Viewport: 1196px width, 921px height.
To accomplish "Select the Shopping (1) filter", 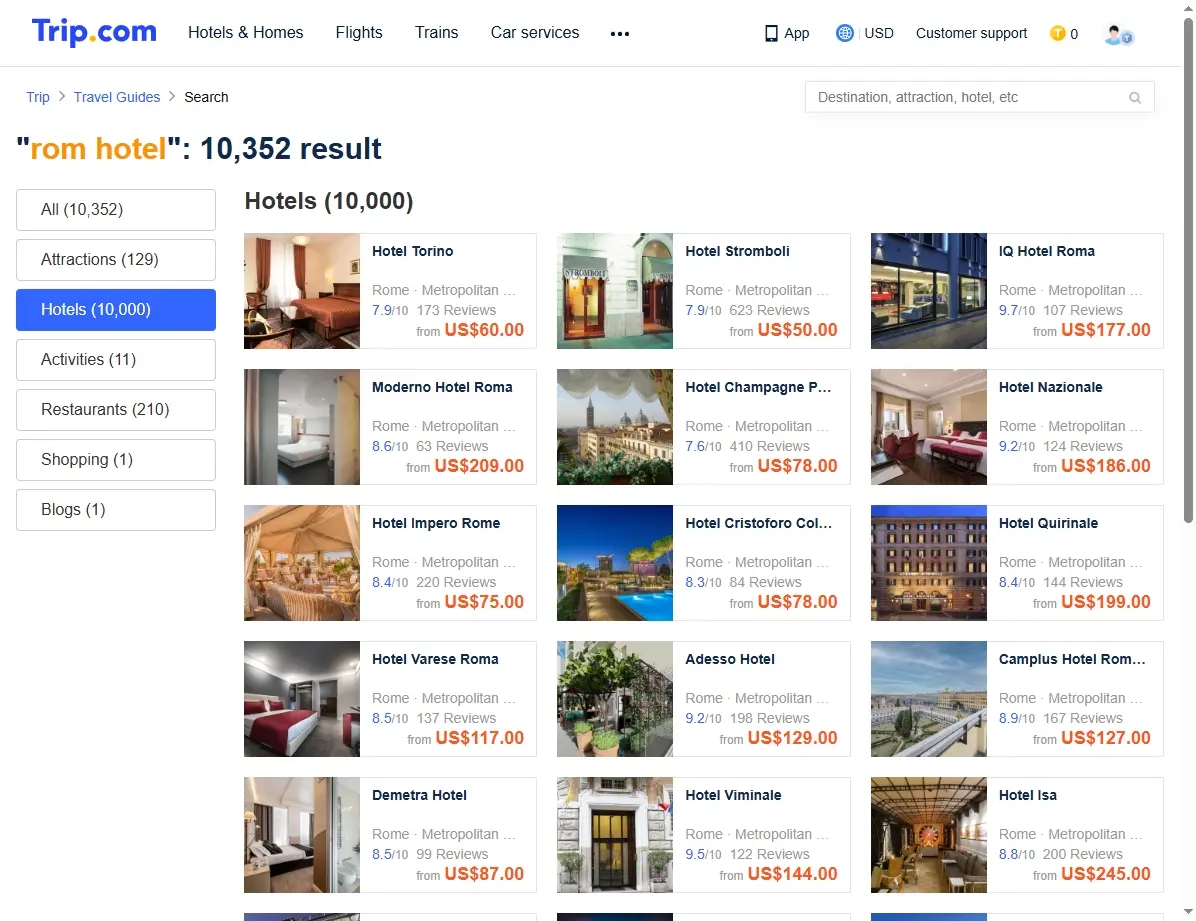I will pos(116,459).
